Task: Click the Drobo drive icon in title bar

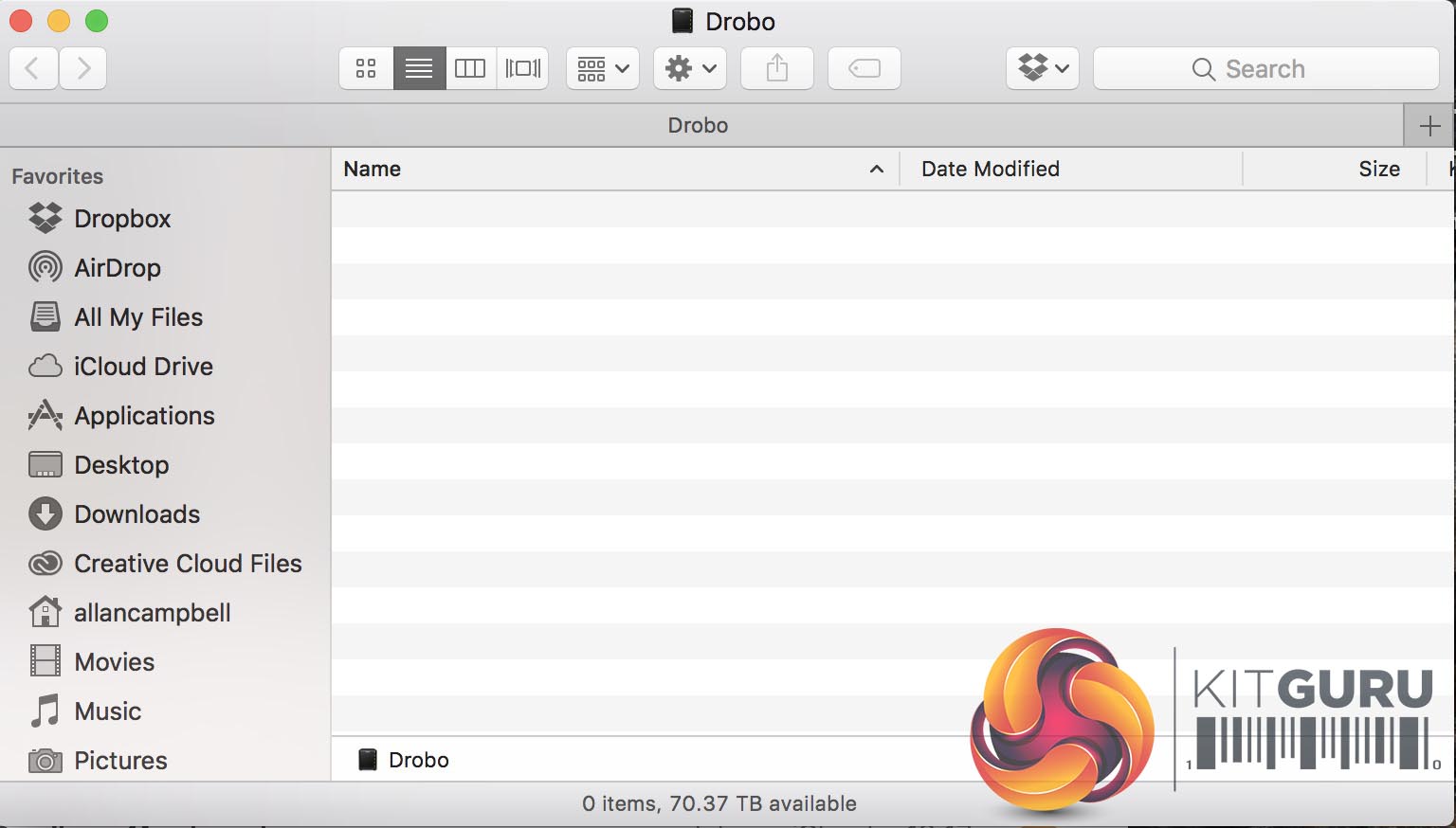Action: [x=682, y=21]
